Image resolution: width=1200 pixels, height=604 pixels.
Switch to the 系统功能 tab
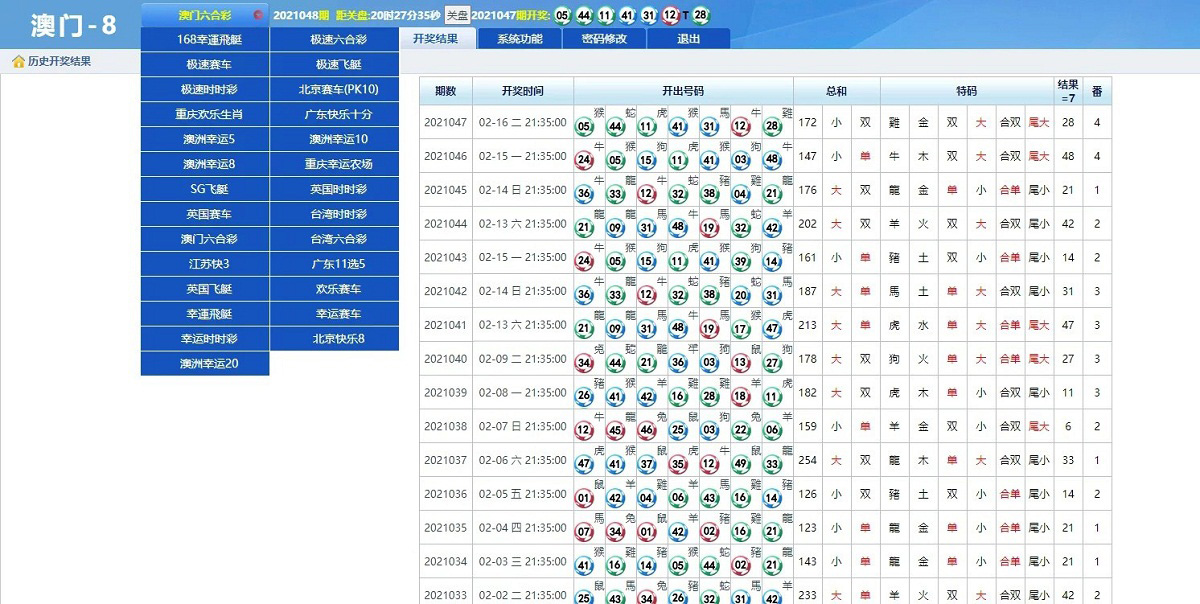click(519, 39)
